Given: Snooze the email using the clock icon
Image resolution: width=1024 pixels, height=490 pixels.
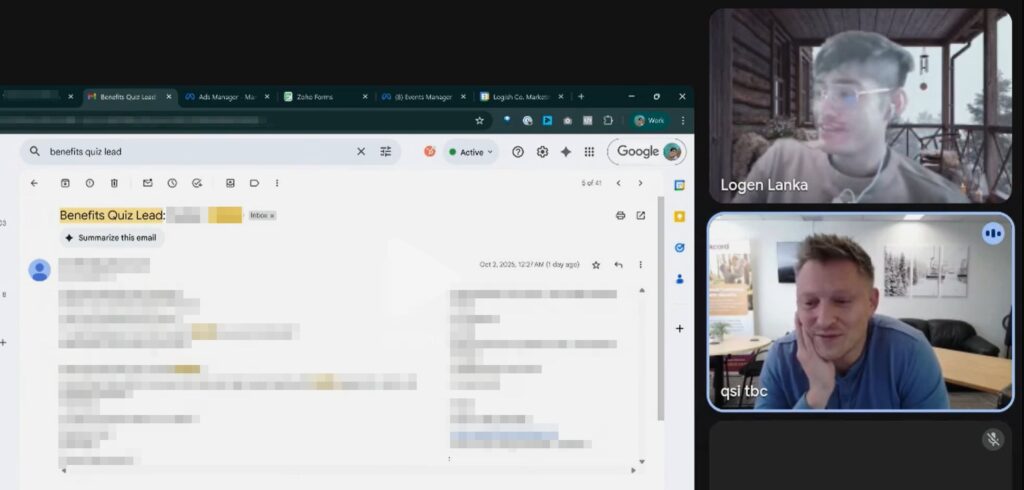Looking at the screenshot, I should point(172,183).
